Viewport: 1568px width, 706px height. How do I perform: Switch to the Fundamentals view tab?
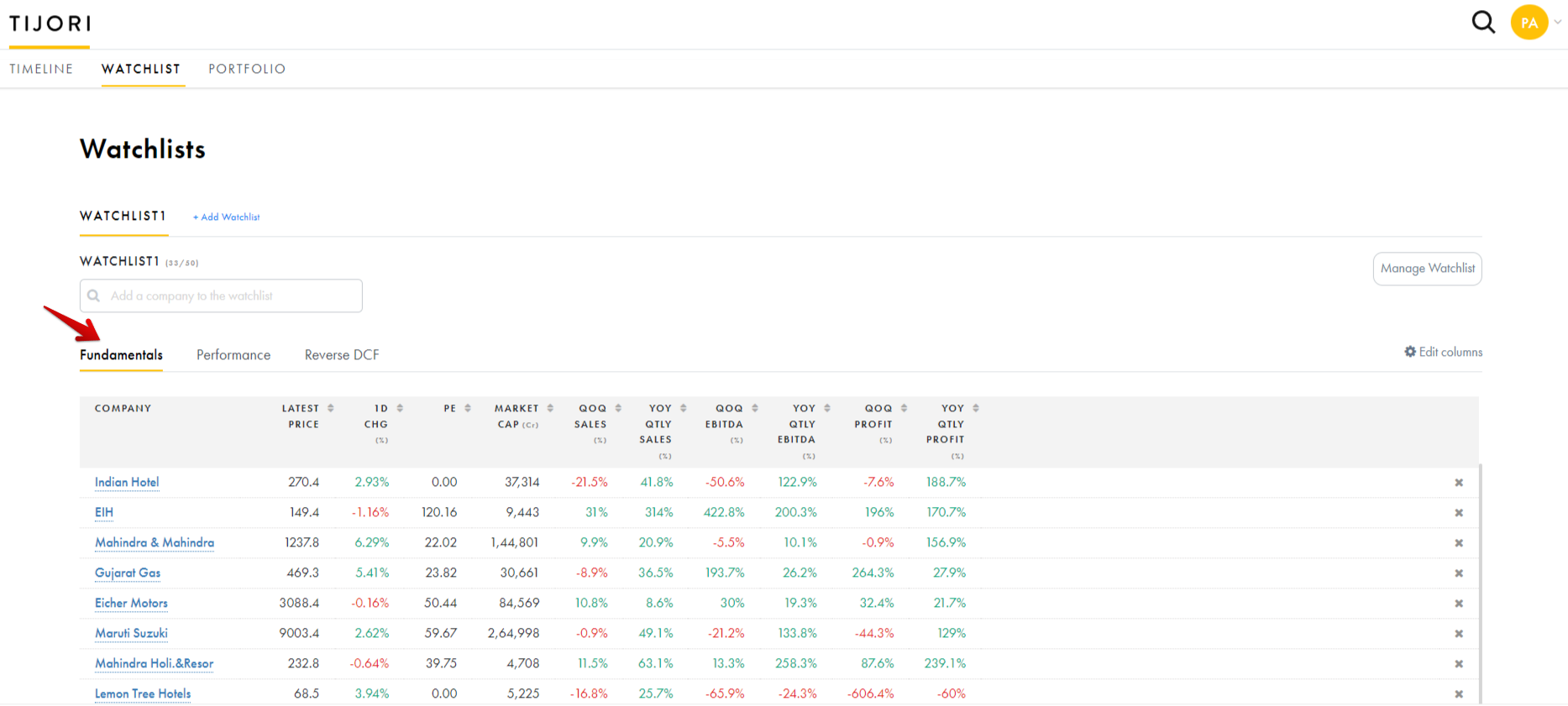point(122,355)
